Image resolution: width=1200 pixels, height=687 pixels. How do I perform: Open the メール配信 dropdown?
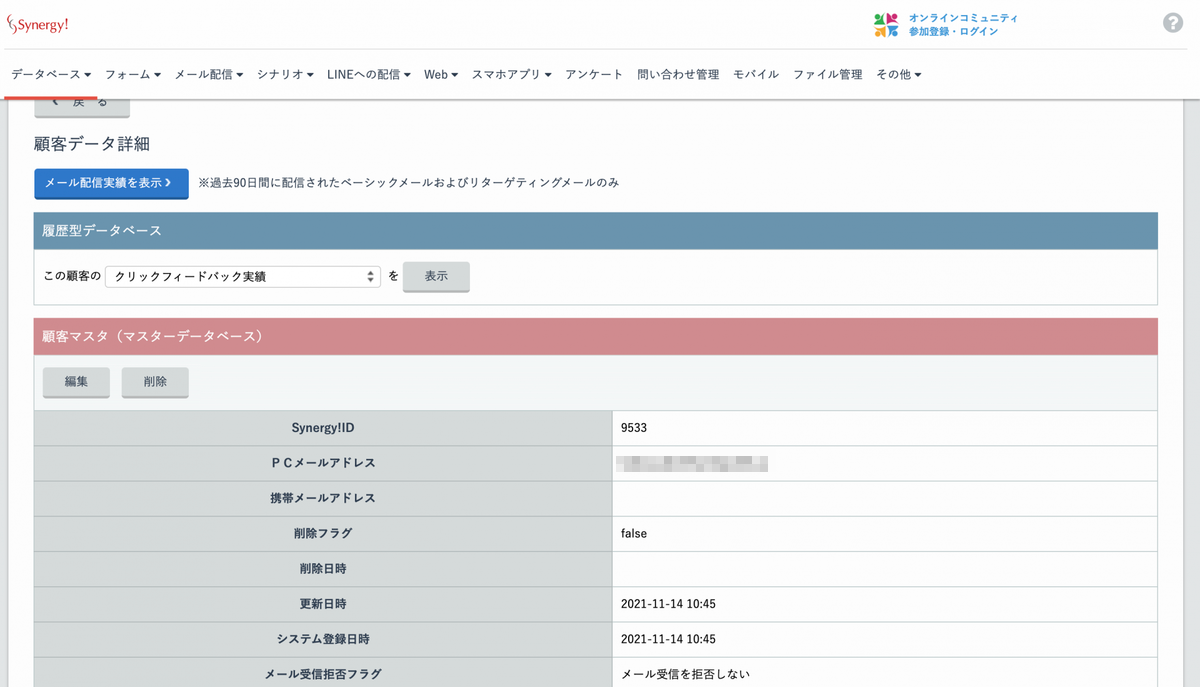point(209,73)
